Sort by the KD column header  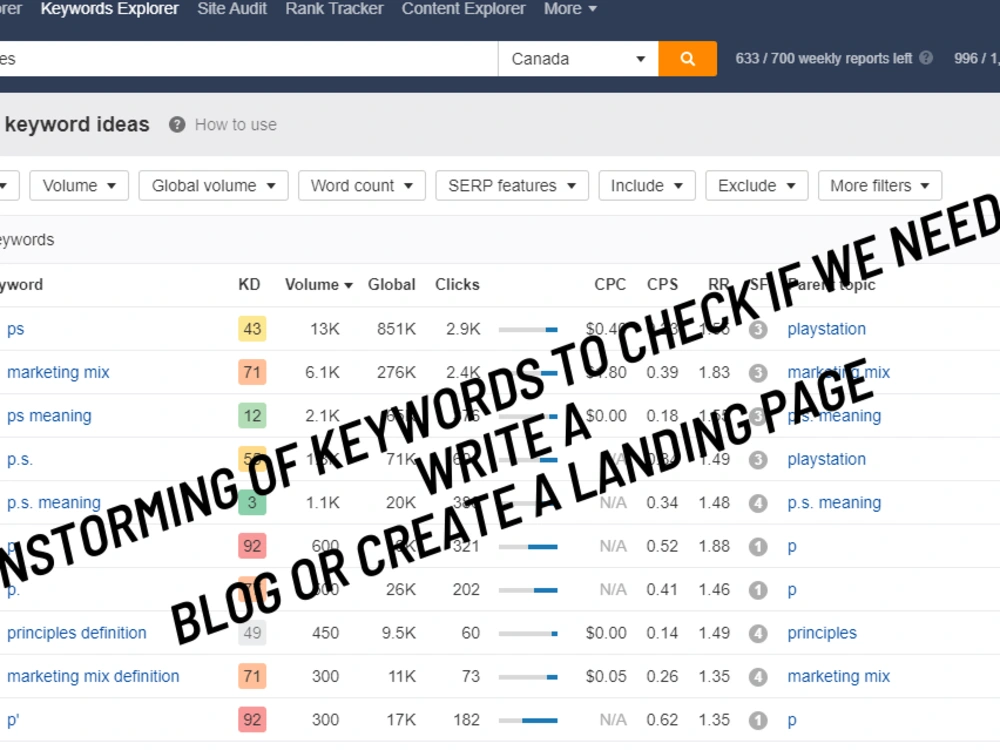[249, 284]
